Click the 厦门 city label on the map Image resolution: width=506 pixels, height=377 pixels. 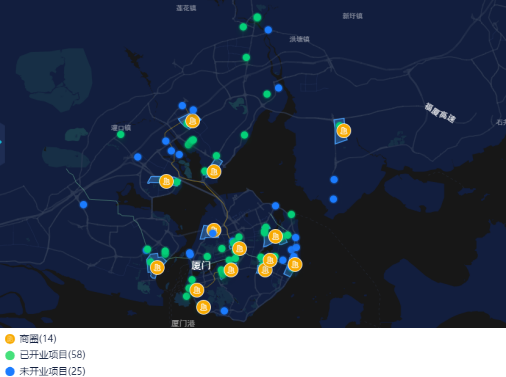coord(201,266)
